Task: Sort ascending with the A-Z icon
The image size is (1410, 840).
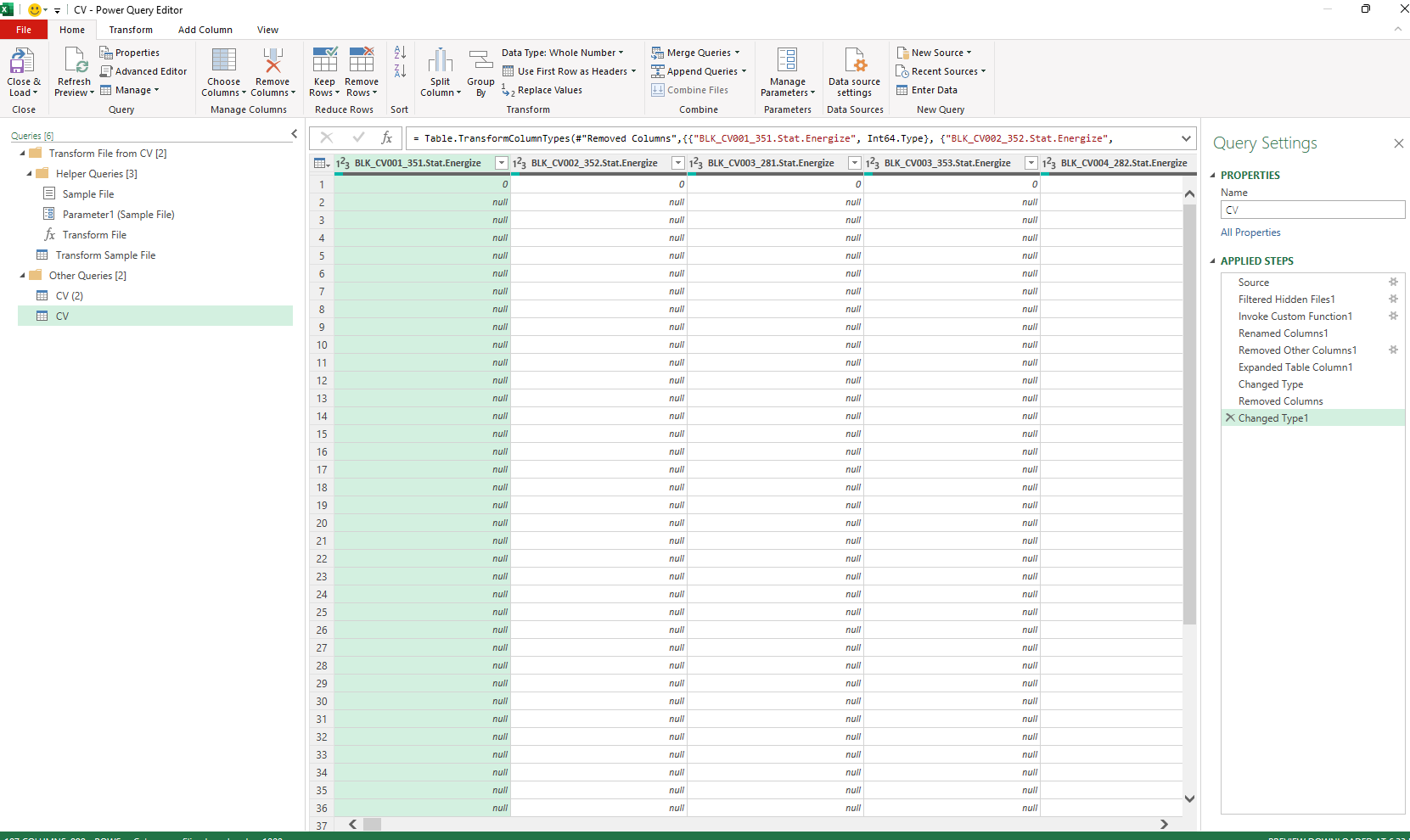Action: coord(400,53)
